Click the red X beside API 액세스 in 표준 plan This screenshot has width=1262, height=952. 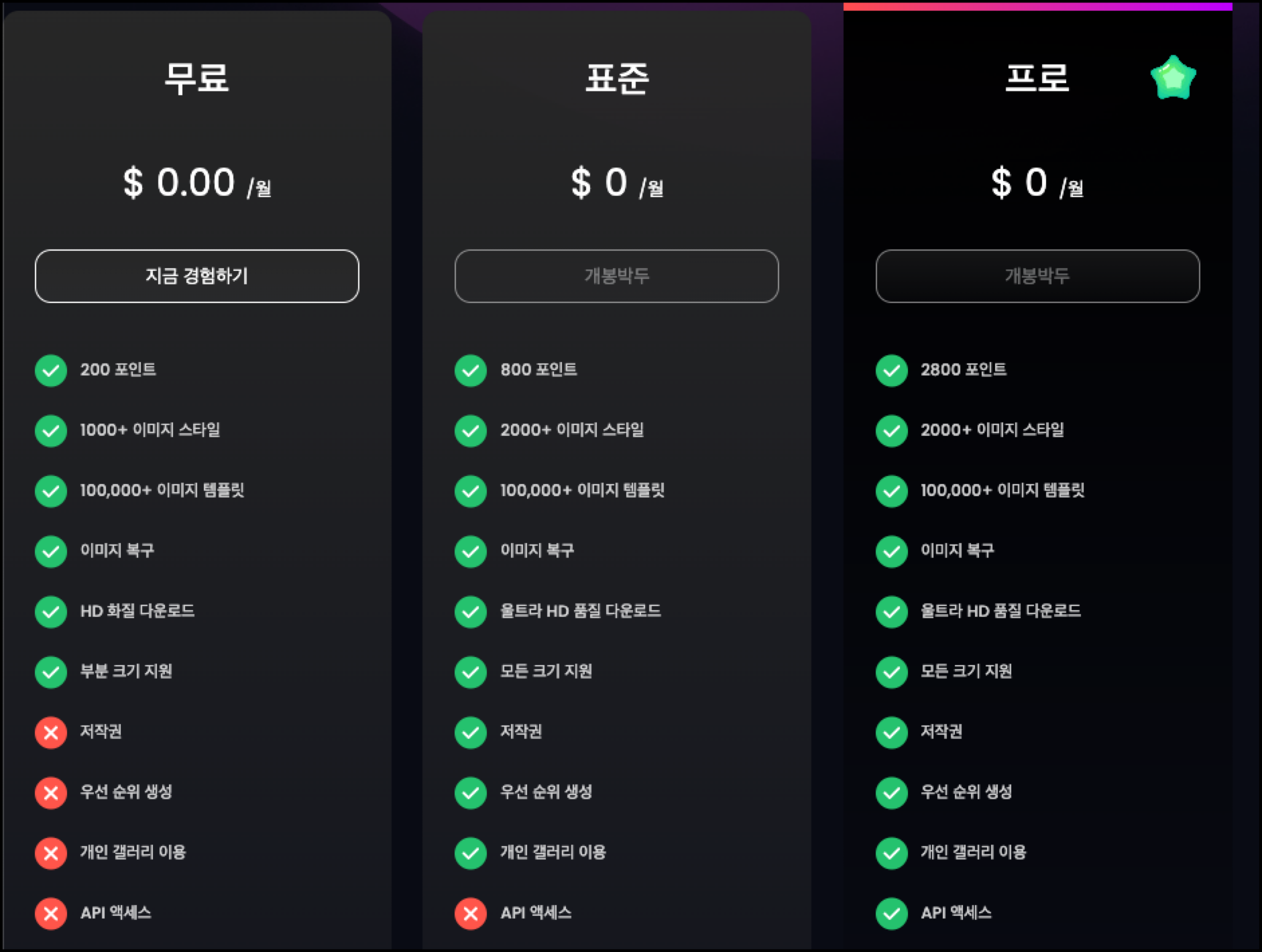470,913
